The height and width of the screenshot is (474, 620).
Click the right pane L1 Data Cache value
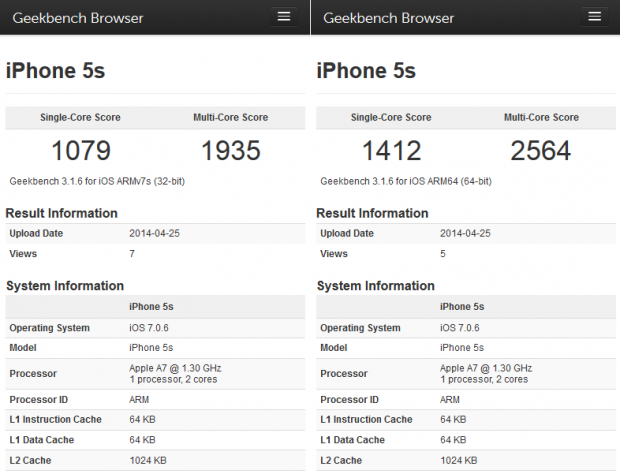(x=453, y=440)
